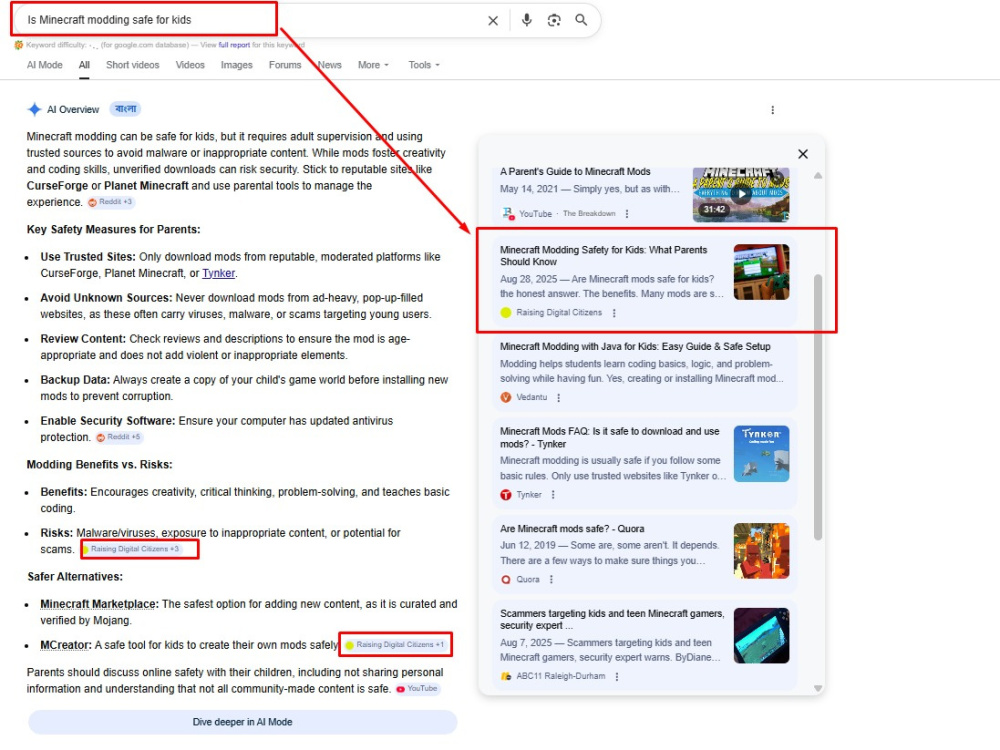Submit search with the magnifier icon
This screenshot has height=750, width=1000.
(581, 20)
